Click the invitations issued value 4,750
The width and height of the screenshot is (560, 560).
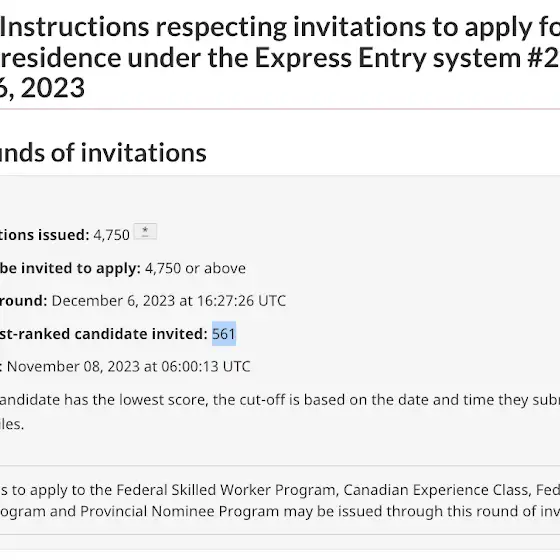[x=111, y=235]
